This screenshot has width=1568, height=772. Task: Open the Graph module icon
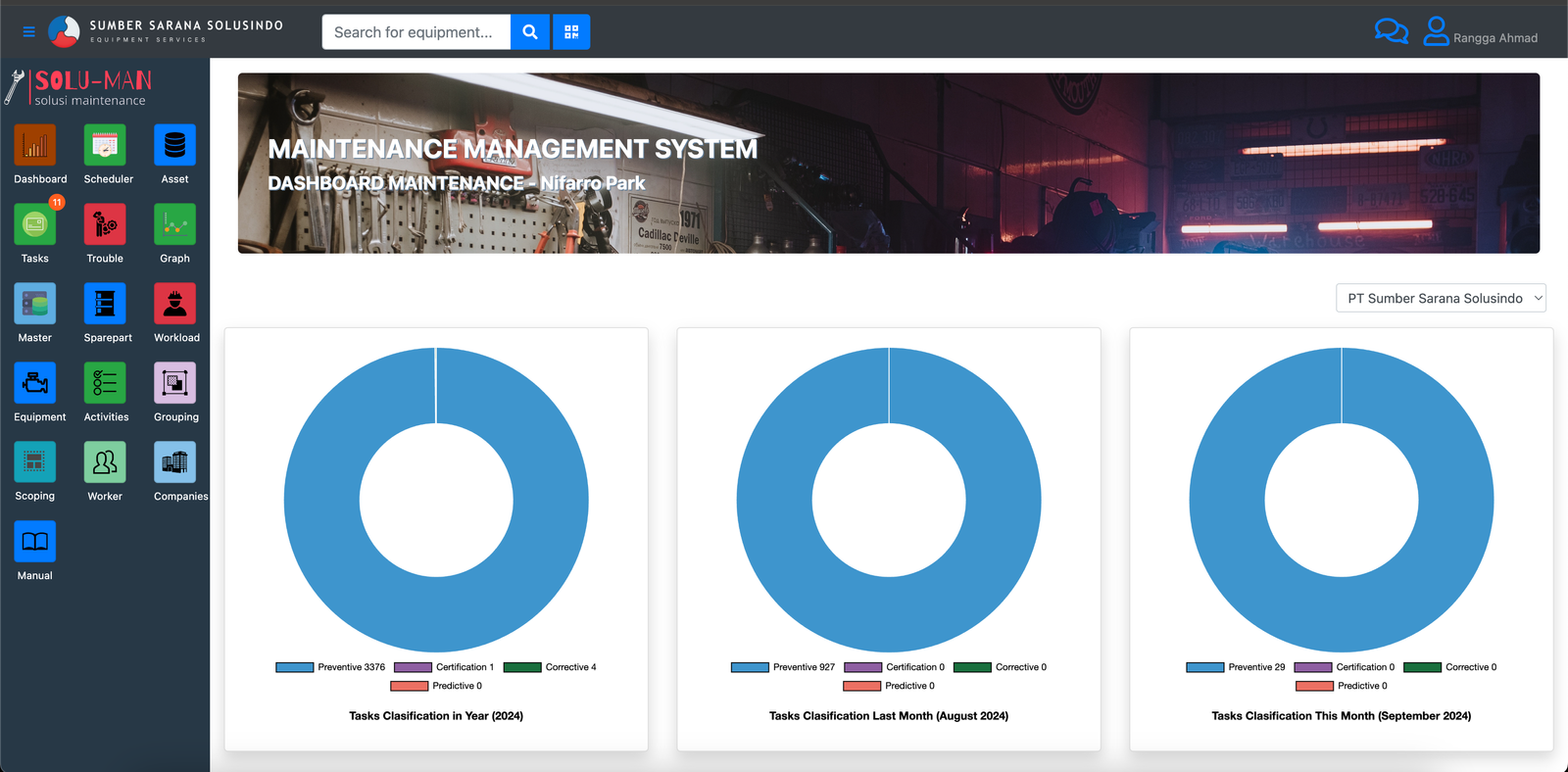(174, 224)
